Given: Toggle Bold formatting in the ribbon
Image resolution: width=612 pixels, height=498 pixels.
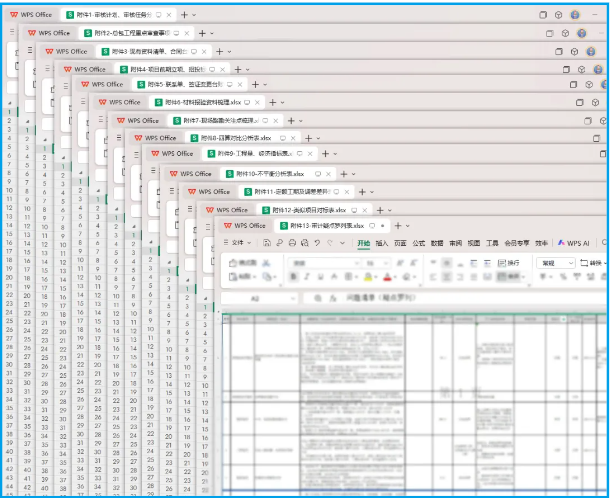Looking at the screenshot, I should click(x=295, y=277).
